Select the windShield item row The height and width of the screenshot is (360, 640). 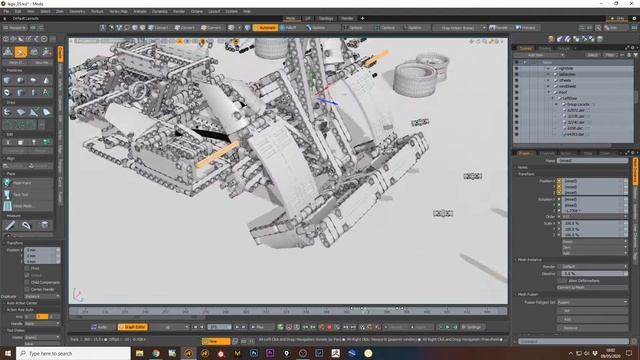[573, 86]
